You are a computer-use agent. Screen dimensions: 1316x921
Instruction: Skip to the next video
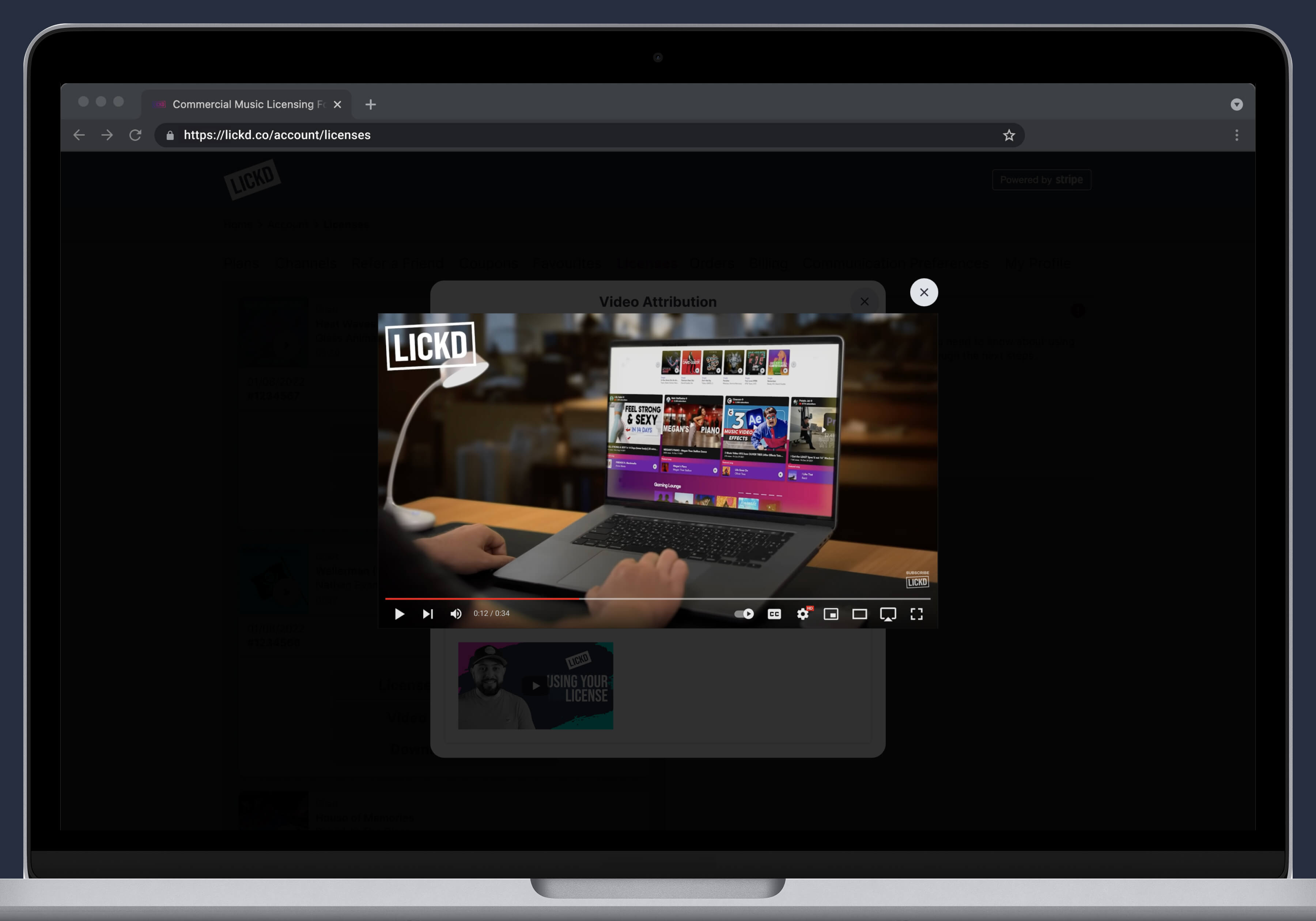(428, 614)
